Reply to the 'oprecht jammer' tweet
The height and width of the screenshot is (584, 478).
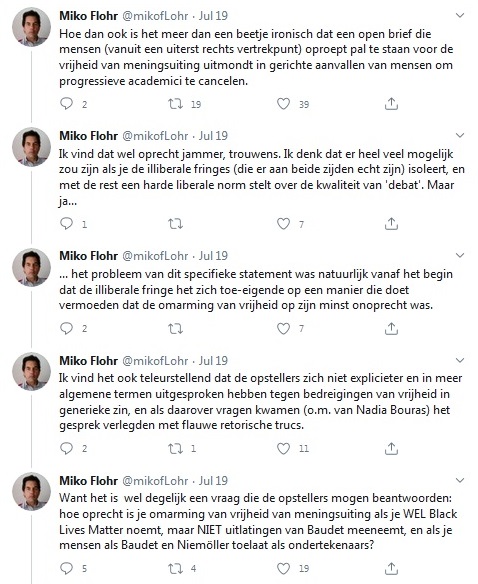tap(66, 224)
